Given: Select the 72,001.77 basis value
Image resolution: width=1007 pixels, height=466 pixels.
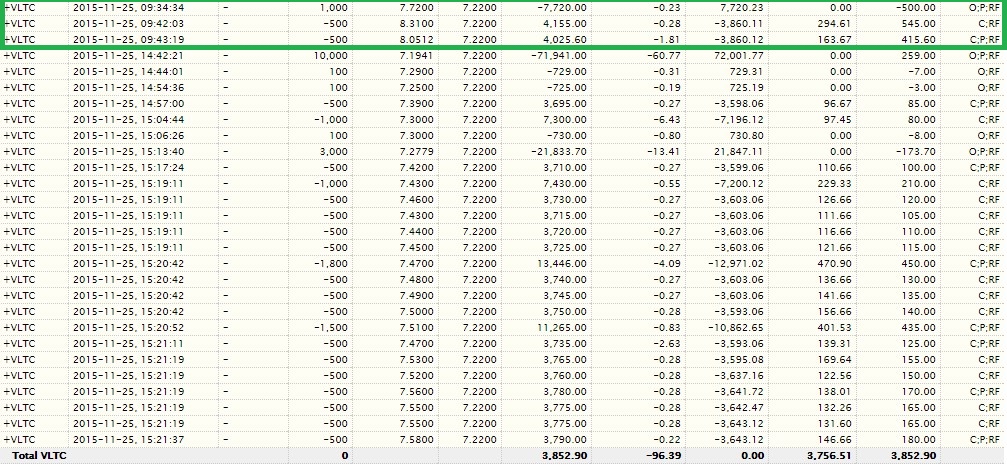Looking at the screenshot, I should click(x=737, y=55).
